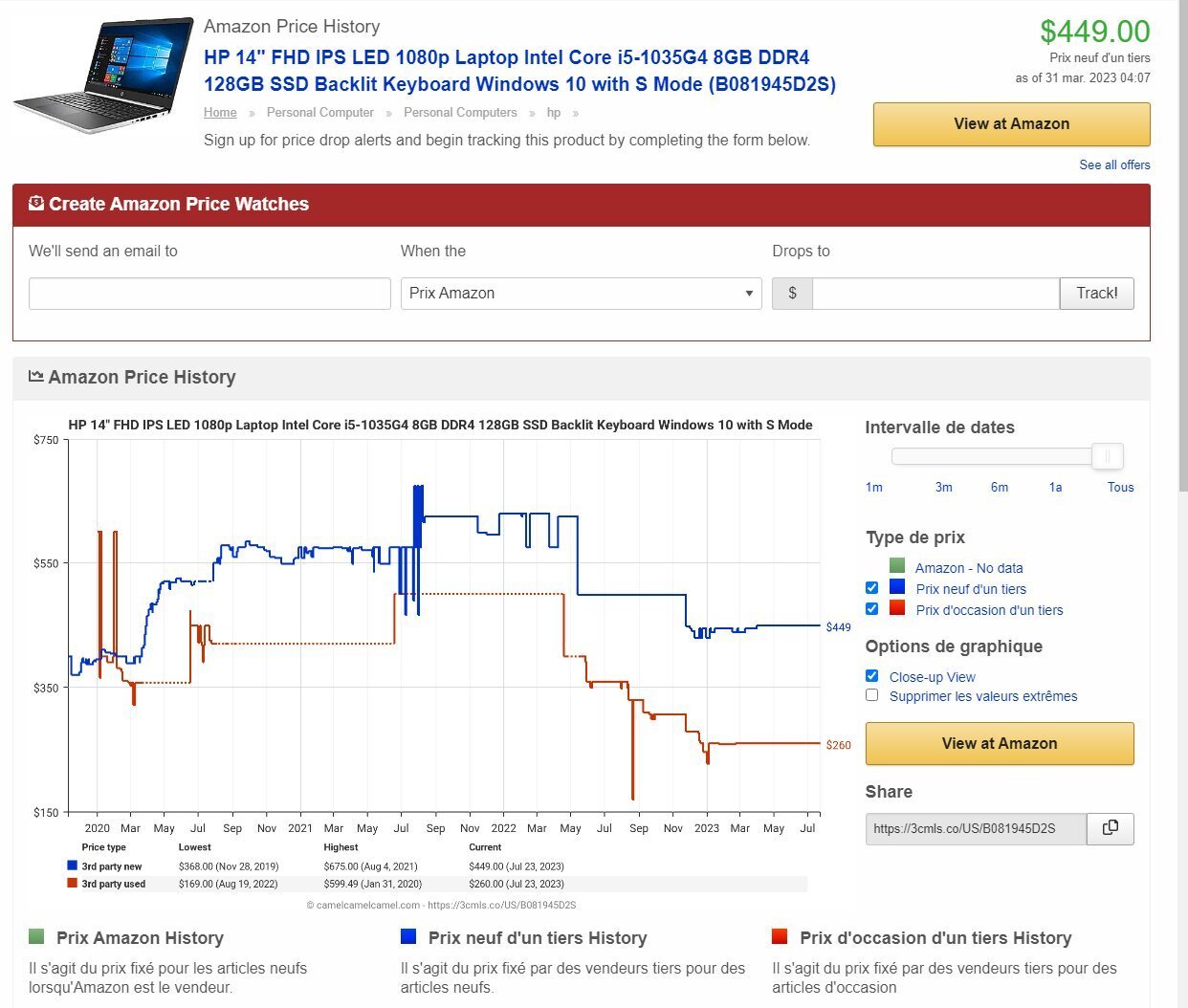Click the chart icon next to Amazon Price History

coord(36,376)
